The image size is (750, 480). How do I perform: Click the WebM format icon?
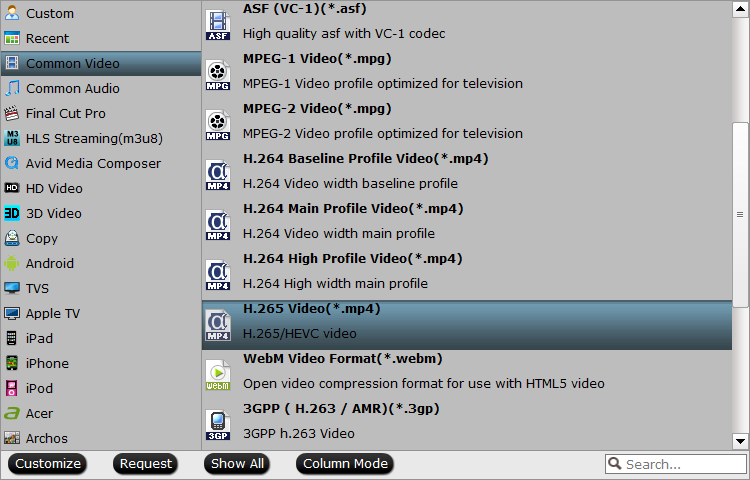[x=218, y=375]
